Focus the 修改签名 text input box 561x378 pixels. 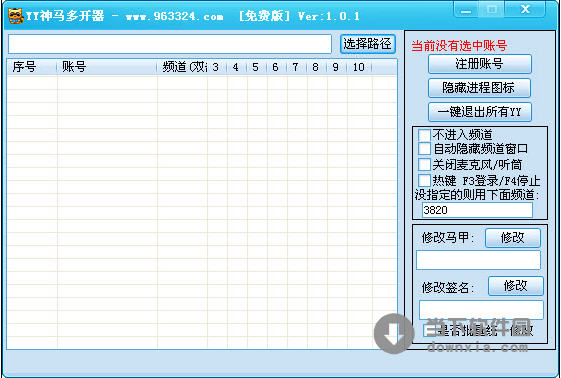coord(481,310)
